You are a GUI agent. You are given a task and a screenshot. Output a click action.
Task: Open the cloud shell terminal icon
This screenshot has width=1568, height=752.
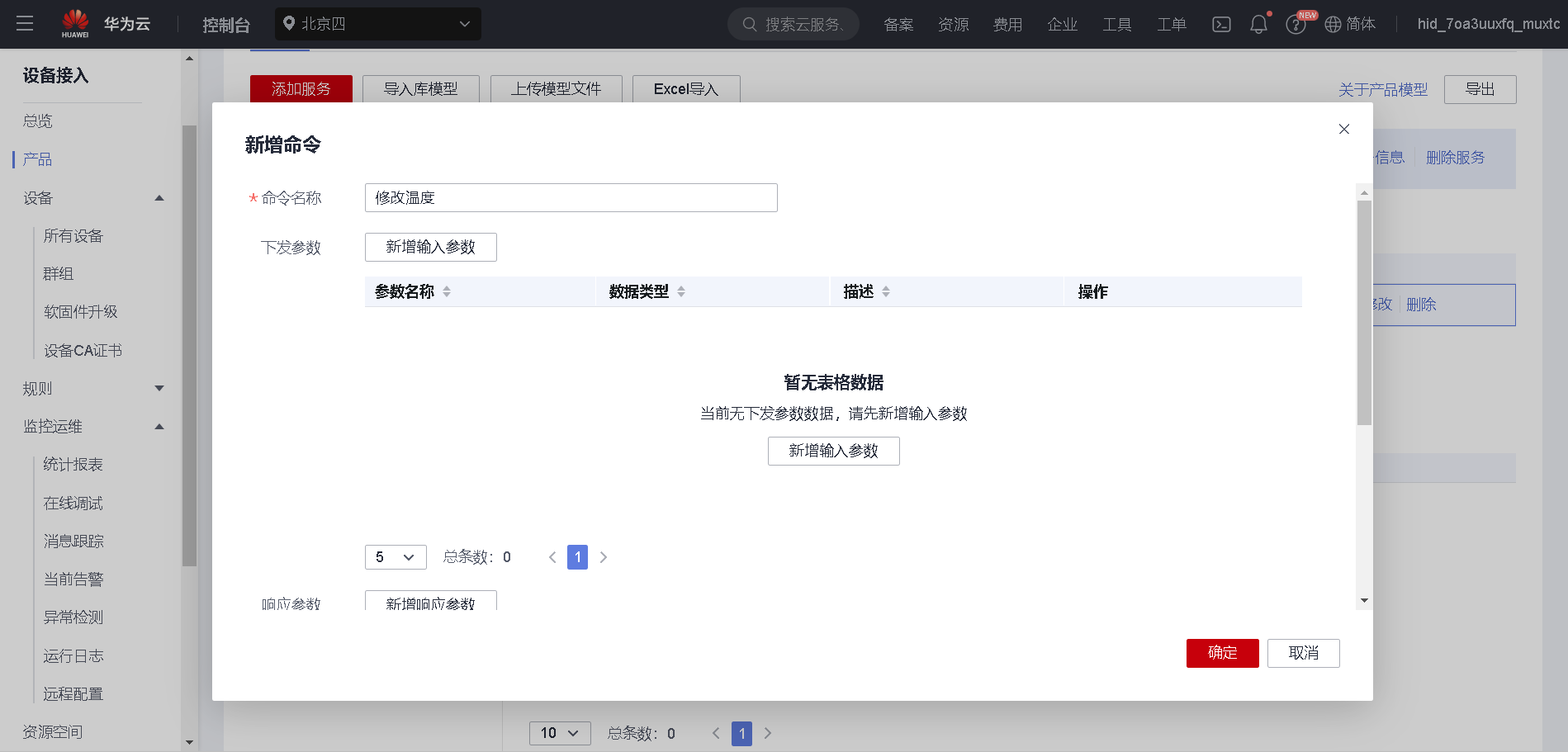[x=1221, y=25]
